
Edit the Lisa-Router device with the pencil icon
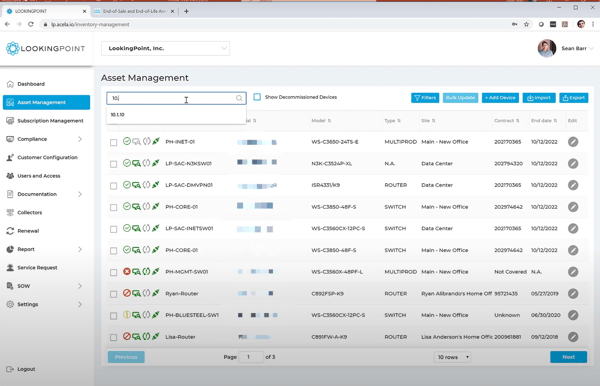tap(573, 337)
